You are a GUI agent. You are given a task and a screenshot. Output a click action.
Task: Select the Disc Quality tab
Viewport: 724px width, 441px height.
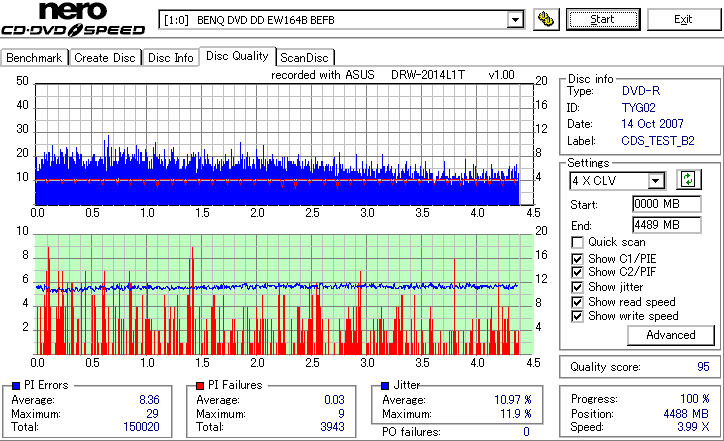pos(237,56)
